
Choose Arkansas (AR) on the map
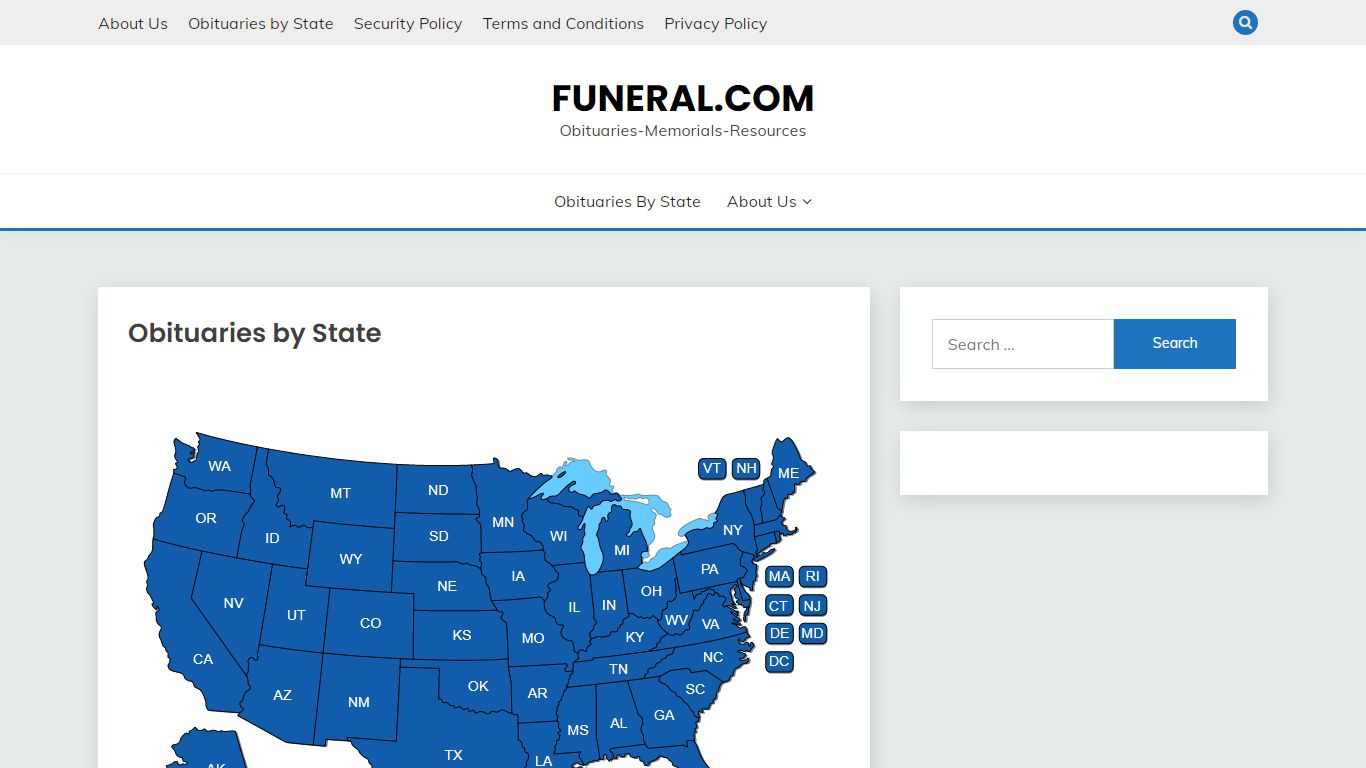537,693
